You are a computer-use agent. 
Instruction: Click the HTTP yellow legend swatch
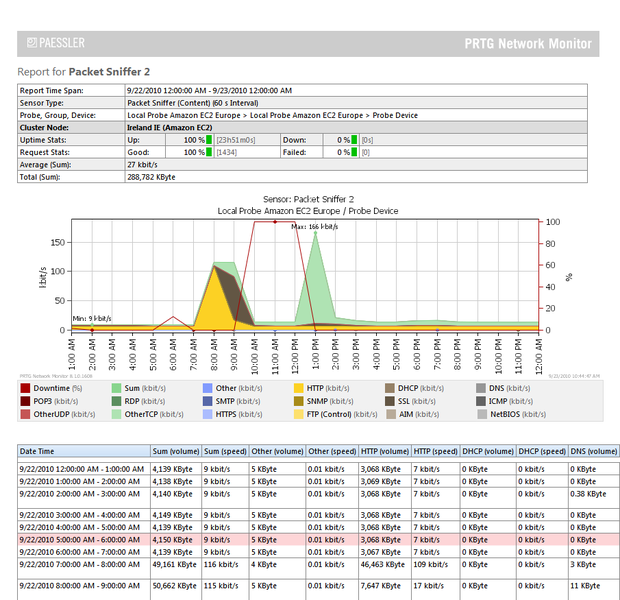[x=299, y=388]
